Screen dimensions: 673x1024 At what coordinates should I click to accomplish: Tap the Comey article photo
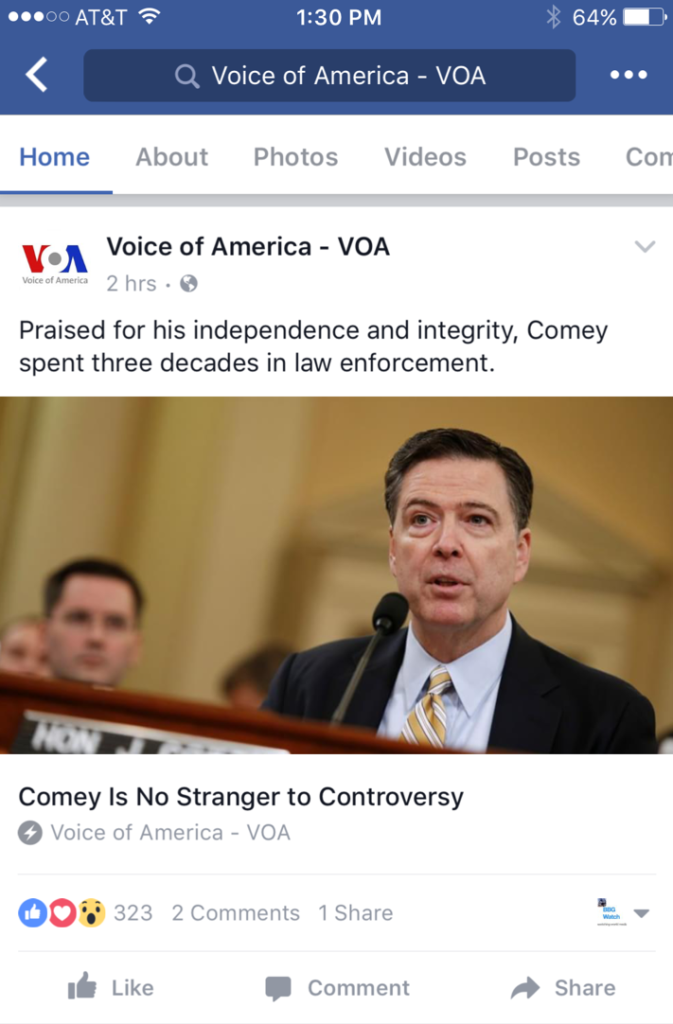(x=336, y=575)
